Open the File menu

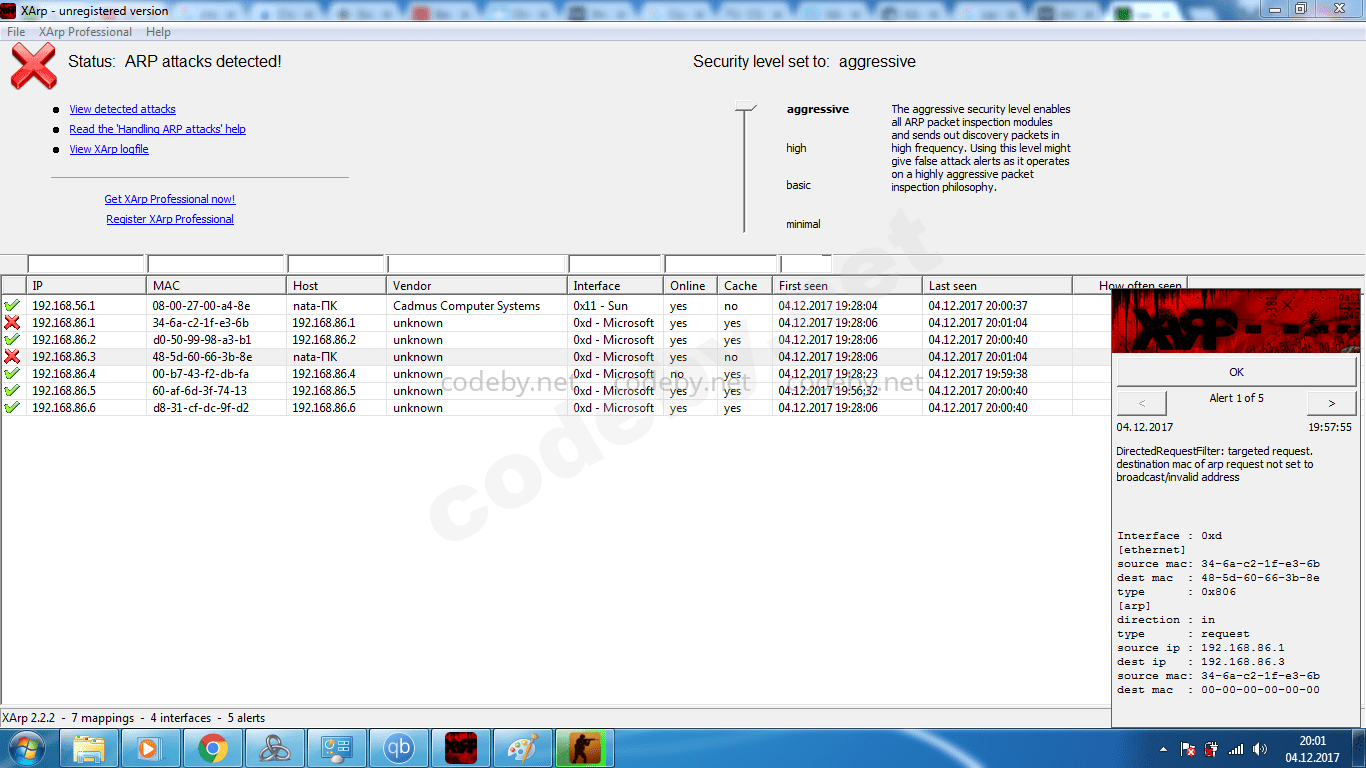(16, 32)
